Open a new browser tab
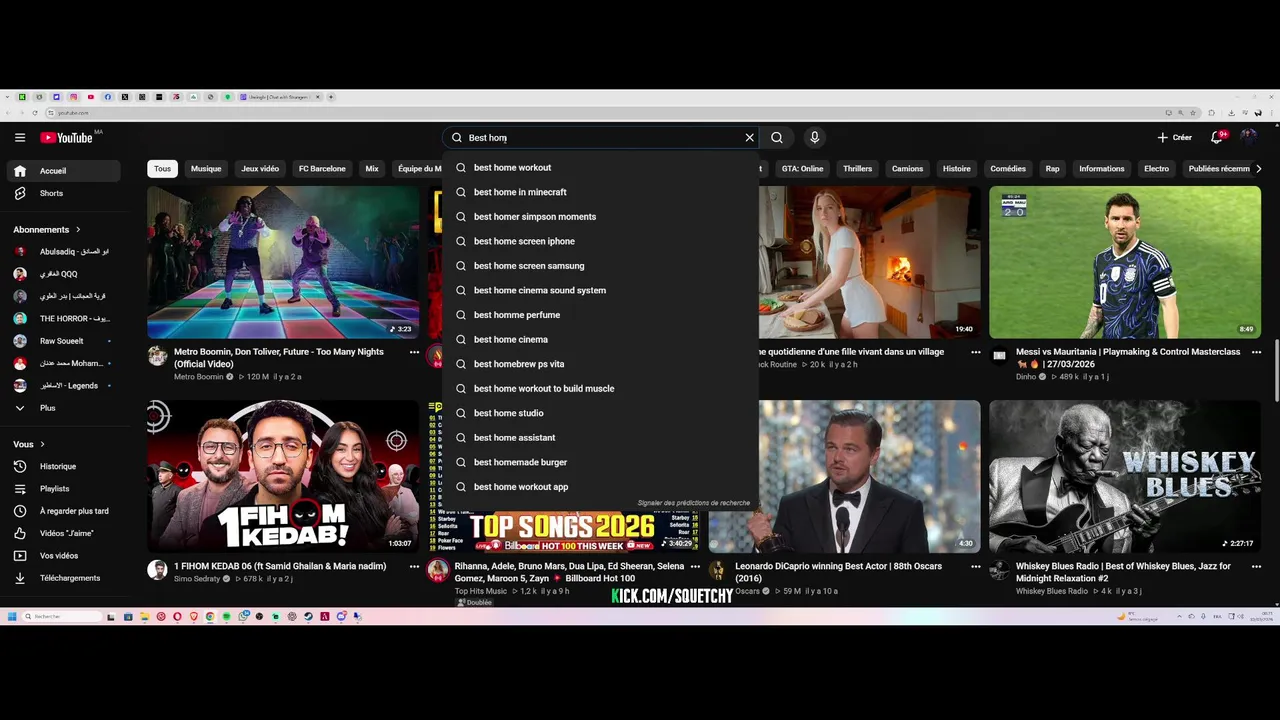The height and width of the screenshot is (720, 1280). pyautogui.click(x=331, y=97)
